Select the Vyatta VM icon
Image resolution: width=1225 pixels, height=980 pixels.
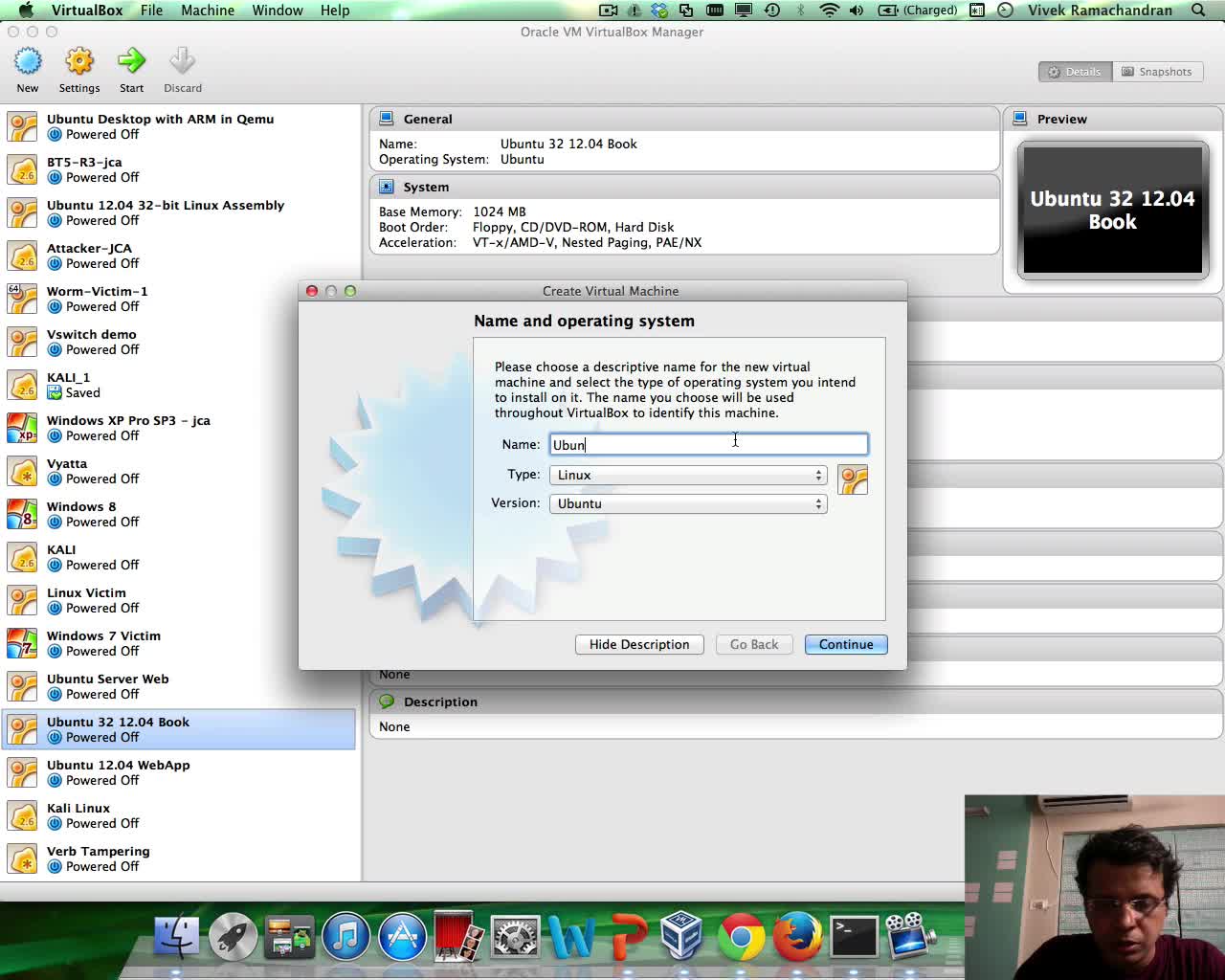tap(22, 471)
